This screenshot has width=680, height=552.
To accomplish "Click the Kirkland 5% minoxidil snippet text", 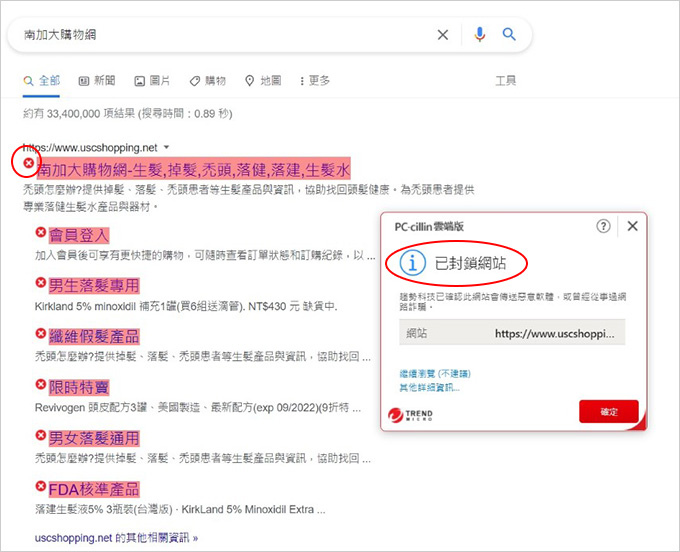I will (186, 307).
